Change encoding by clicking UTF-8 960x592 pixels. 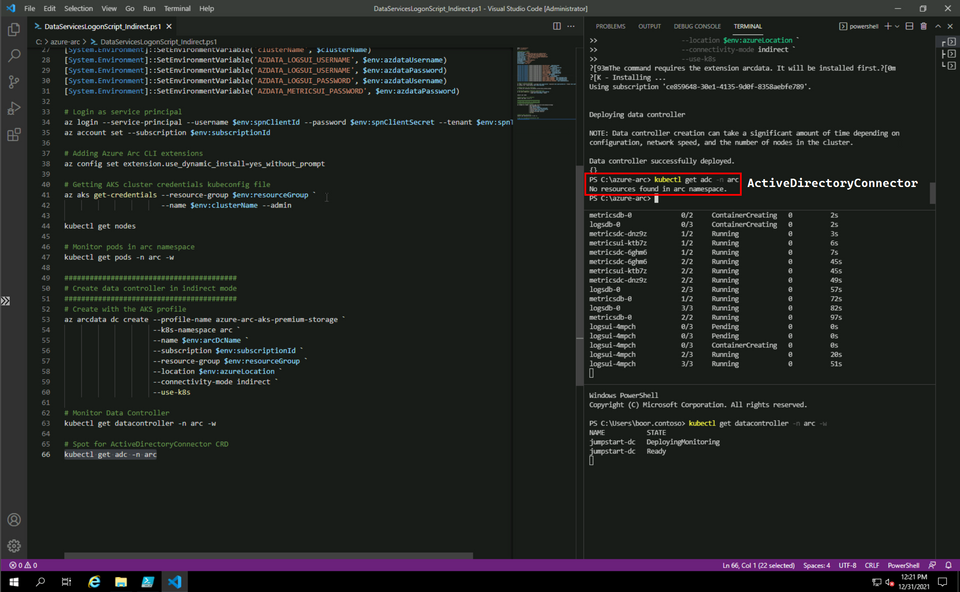tap(847, 565)
